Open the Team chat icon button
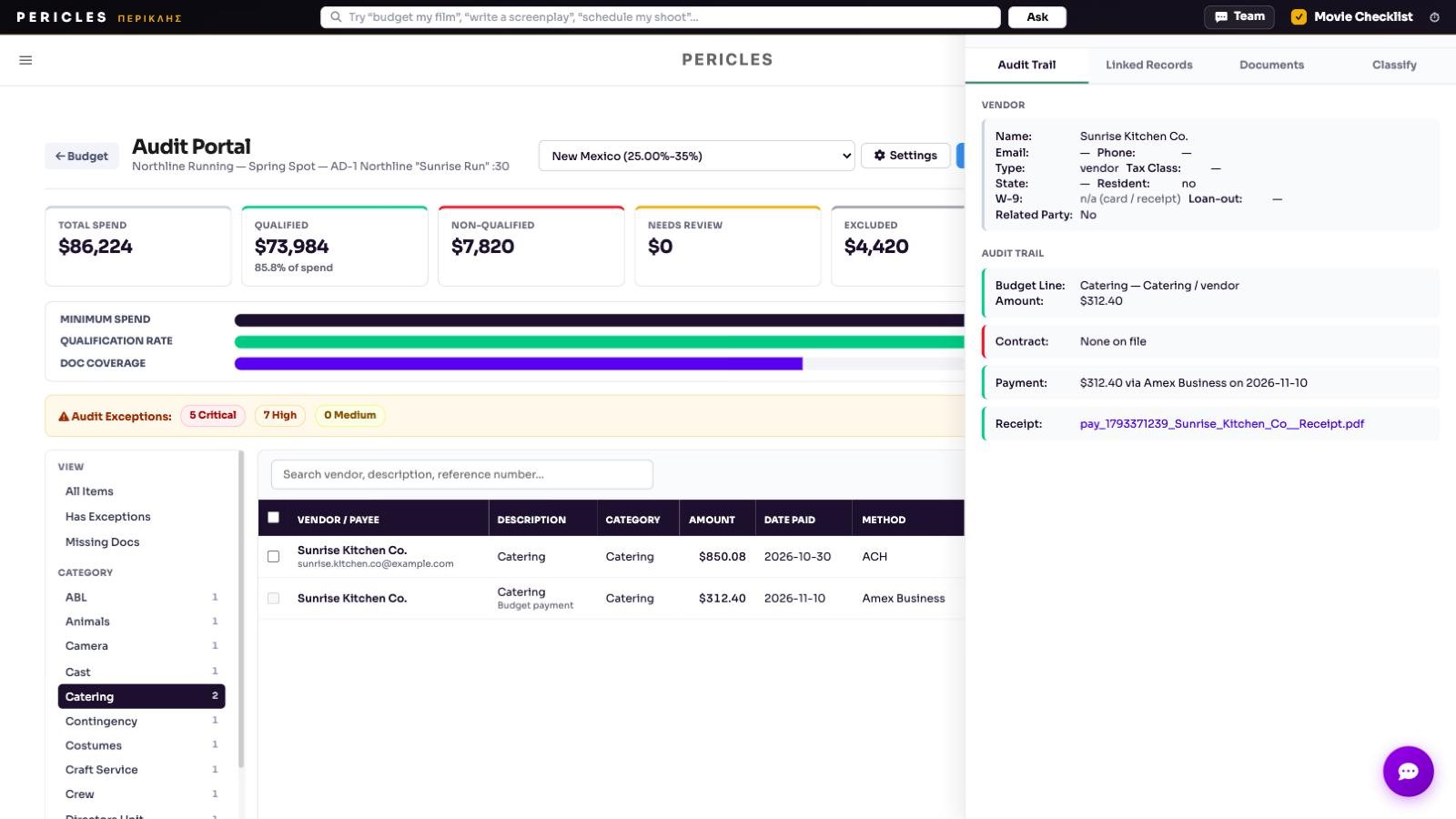 [1221, 16]
